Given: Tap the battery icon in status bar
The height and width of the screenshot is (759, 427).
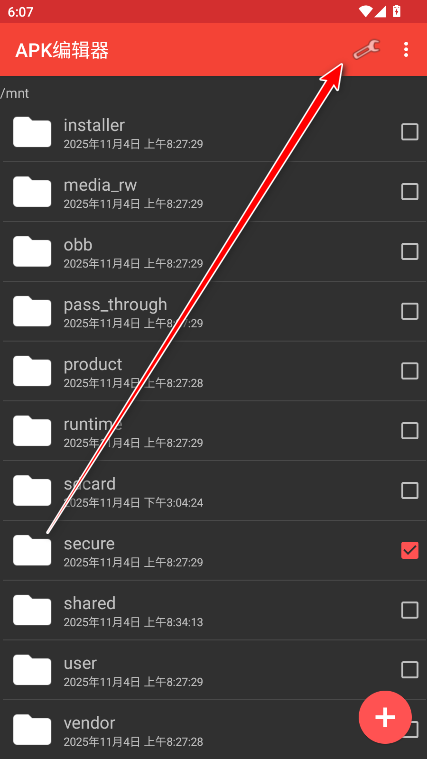Looking at the screenshot, I should tap(397, 11).
